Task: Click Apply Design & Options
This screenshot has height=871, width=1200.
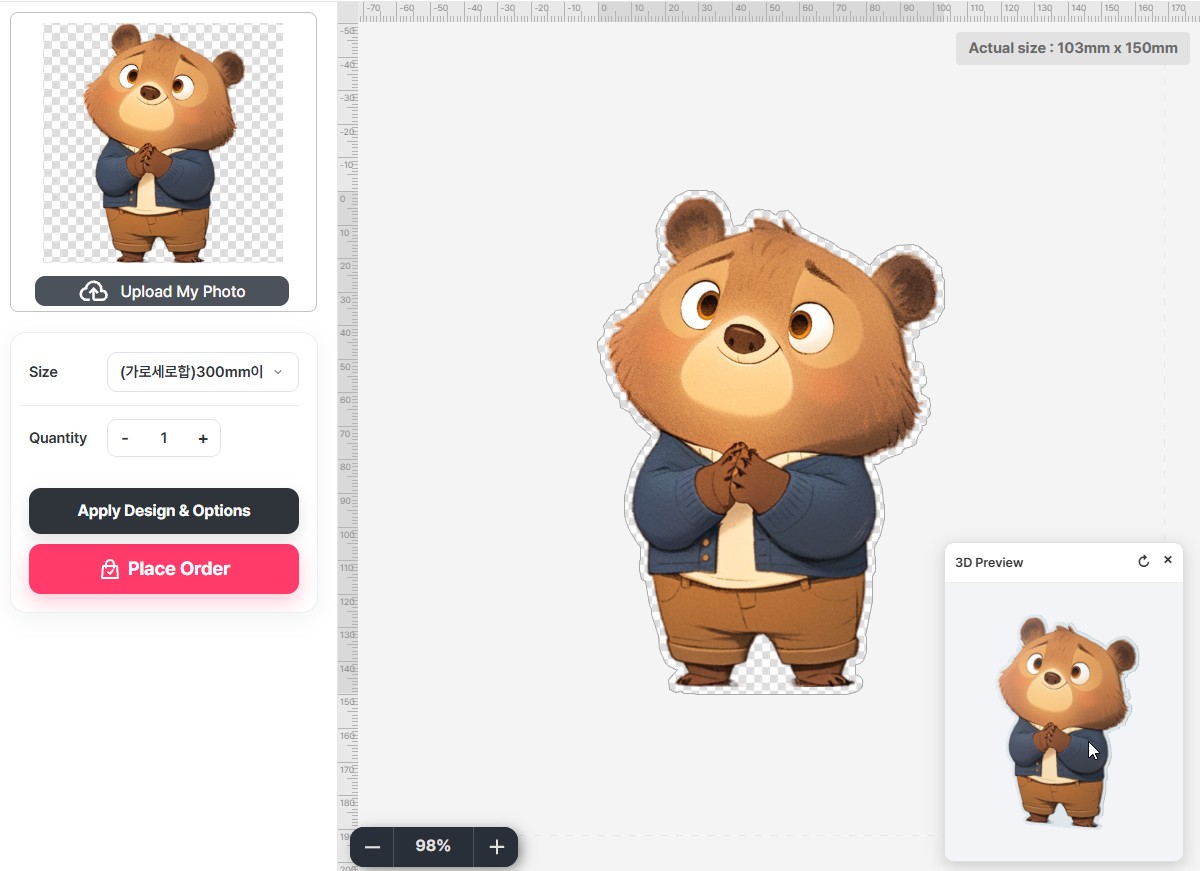Action: pyautogui.click(x=164, y=511)
